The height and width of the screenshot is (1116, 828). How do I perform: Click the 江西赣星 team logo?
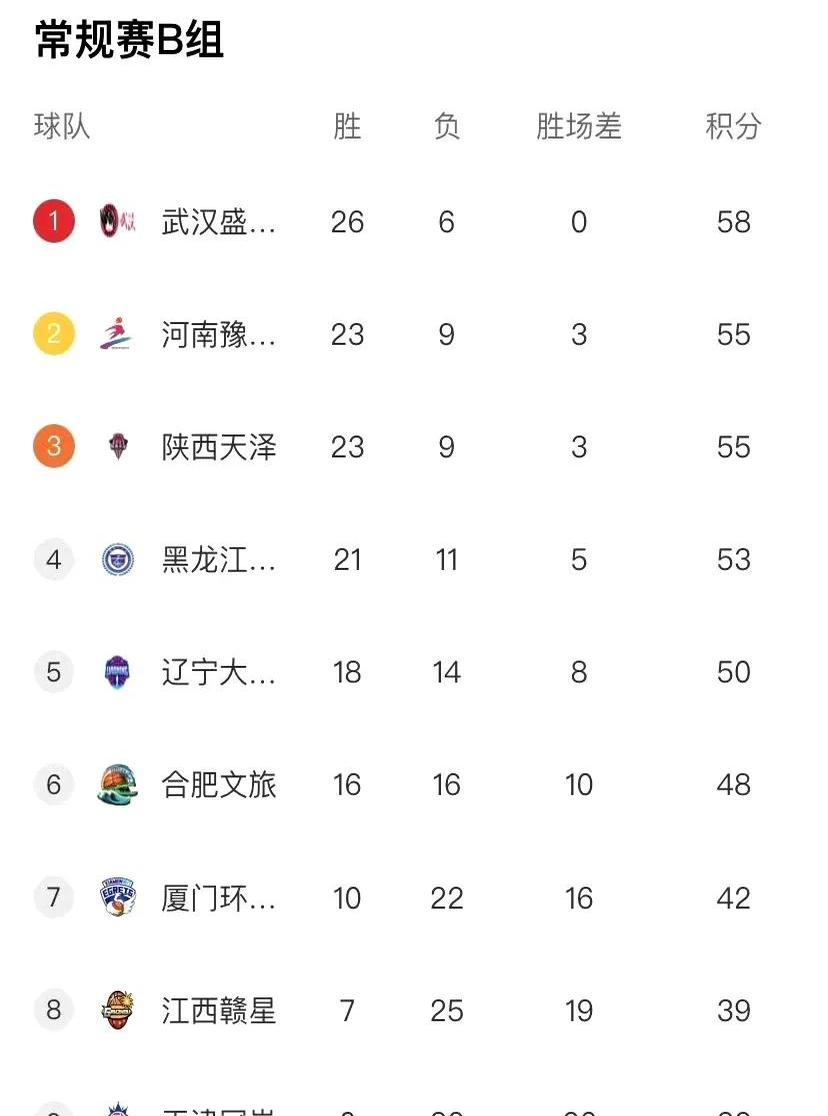(117, 1010)
